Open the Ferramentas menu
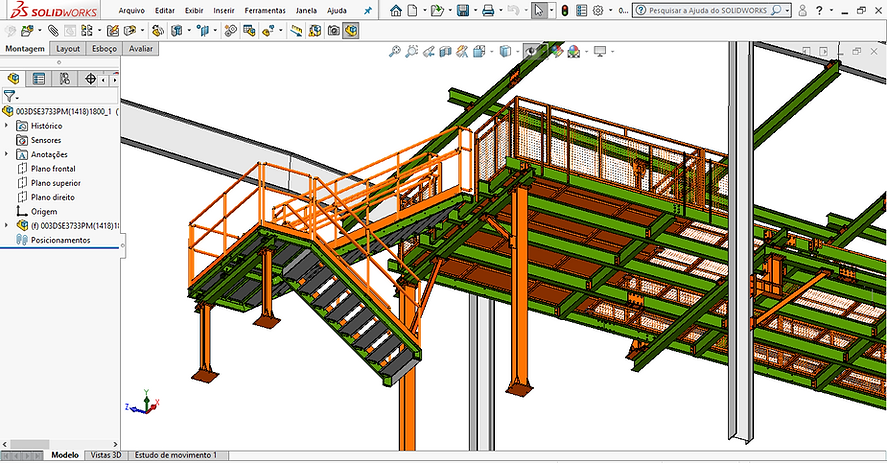Viewport: 887px width, 463px height. click(x=265, y=10)
